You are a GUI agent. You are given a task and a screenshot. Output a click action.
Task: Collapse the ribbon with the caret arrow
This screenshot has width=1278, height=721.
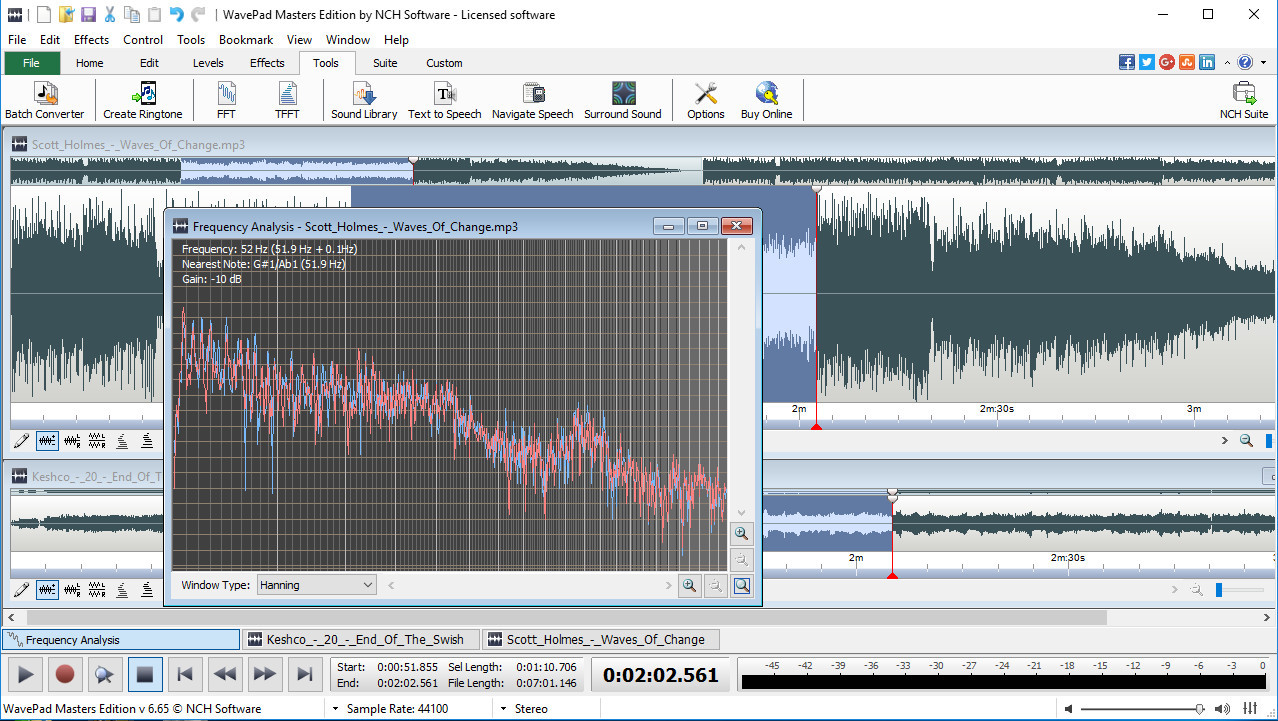point(1226,63)
